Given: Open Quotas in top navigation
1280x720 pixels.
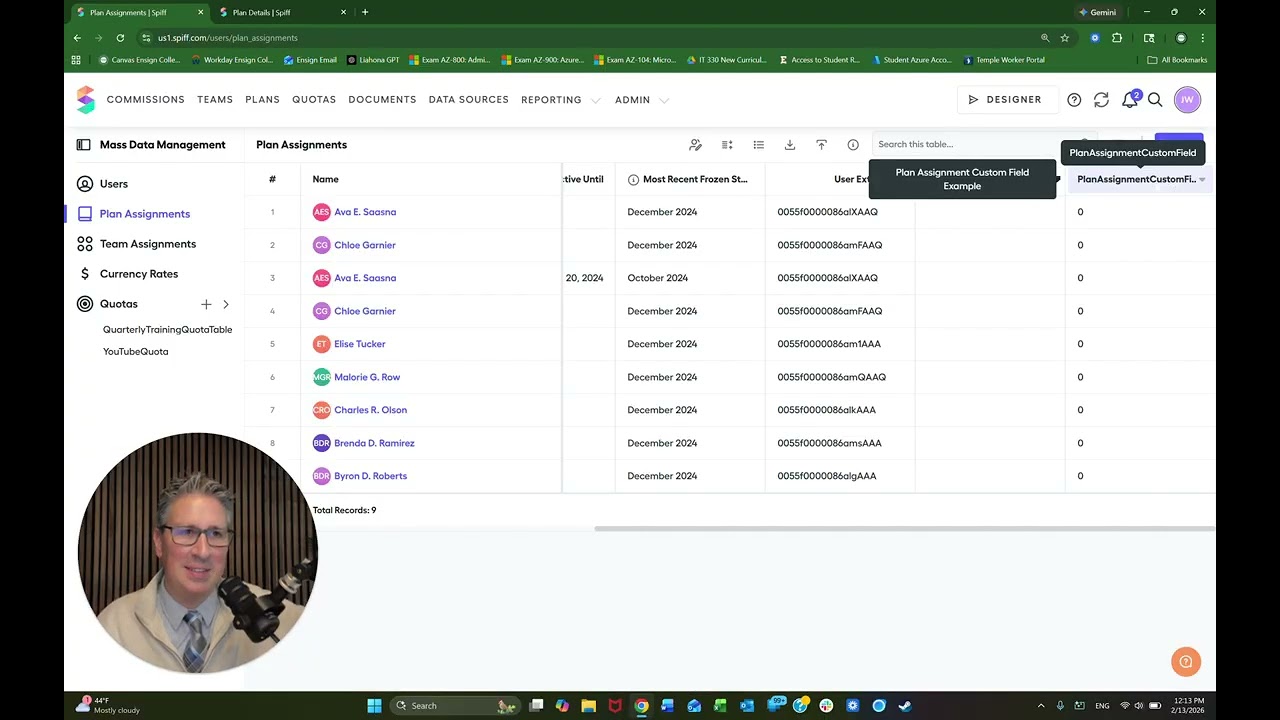Looking at the screenshot, I should coord(314,100).
